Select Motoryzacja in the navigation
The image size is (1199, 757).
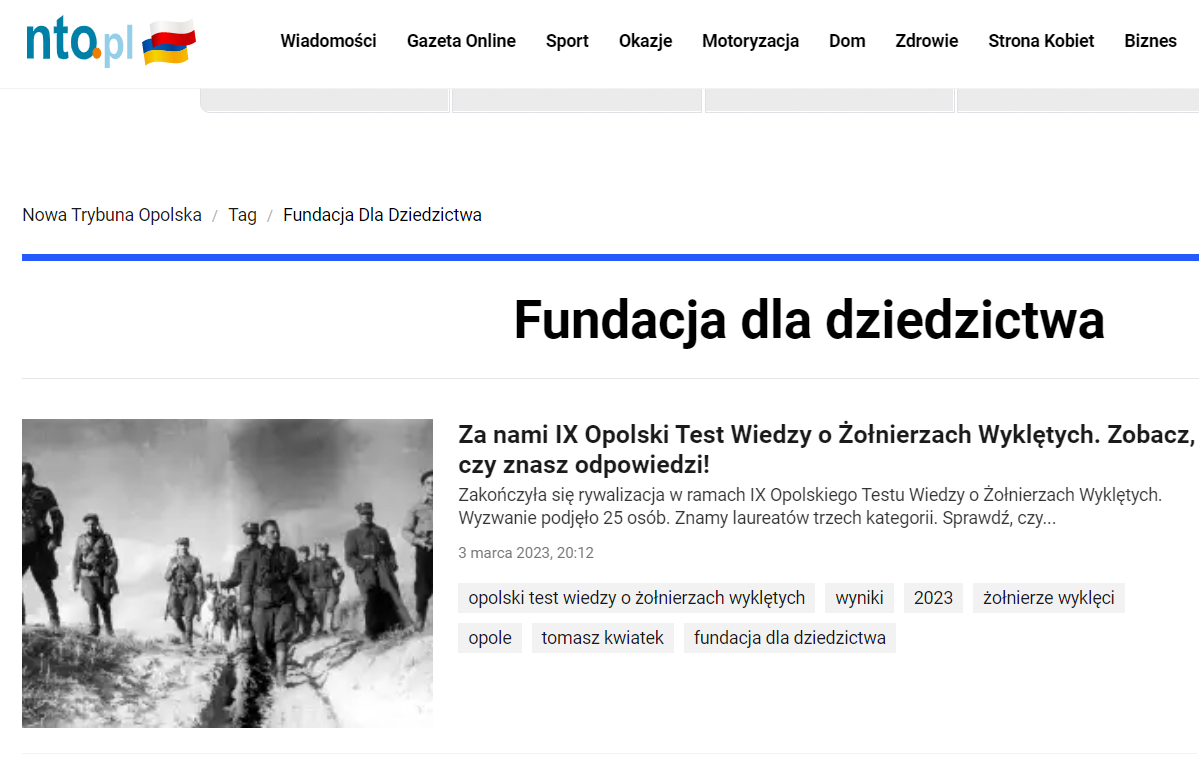tap(750, 41)
